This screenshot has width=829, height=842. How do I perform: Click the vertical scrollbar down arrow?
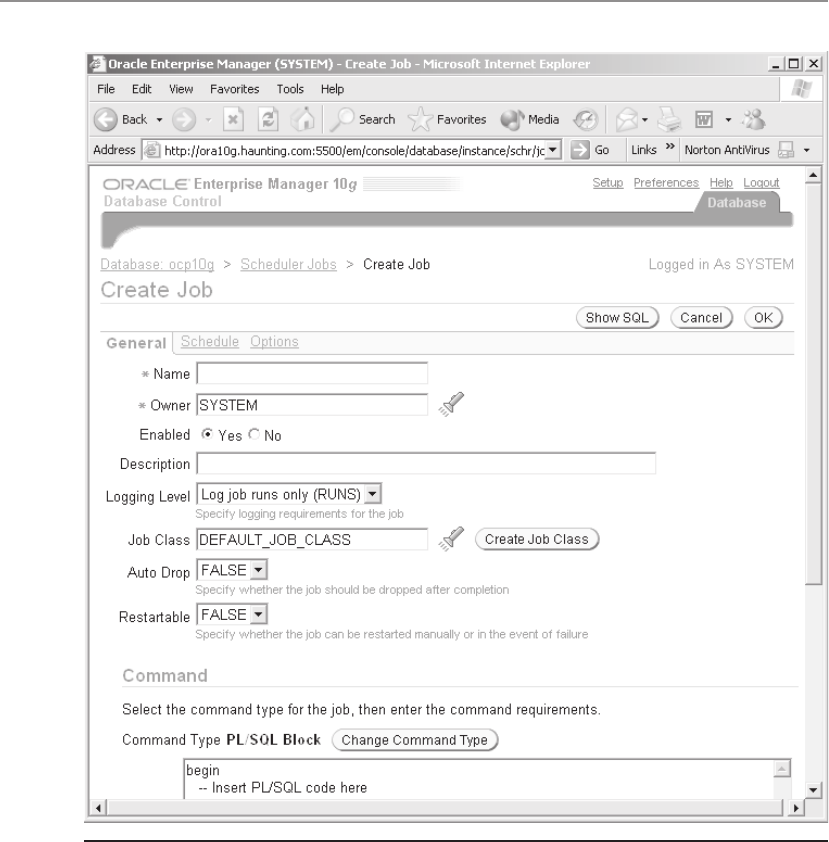click(x=813, y=789)
